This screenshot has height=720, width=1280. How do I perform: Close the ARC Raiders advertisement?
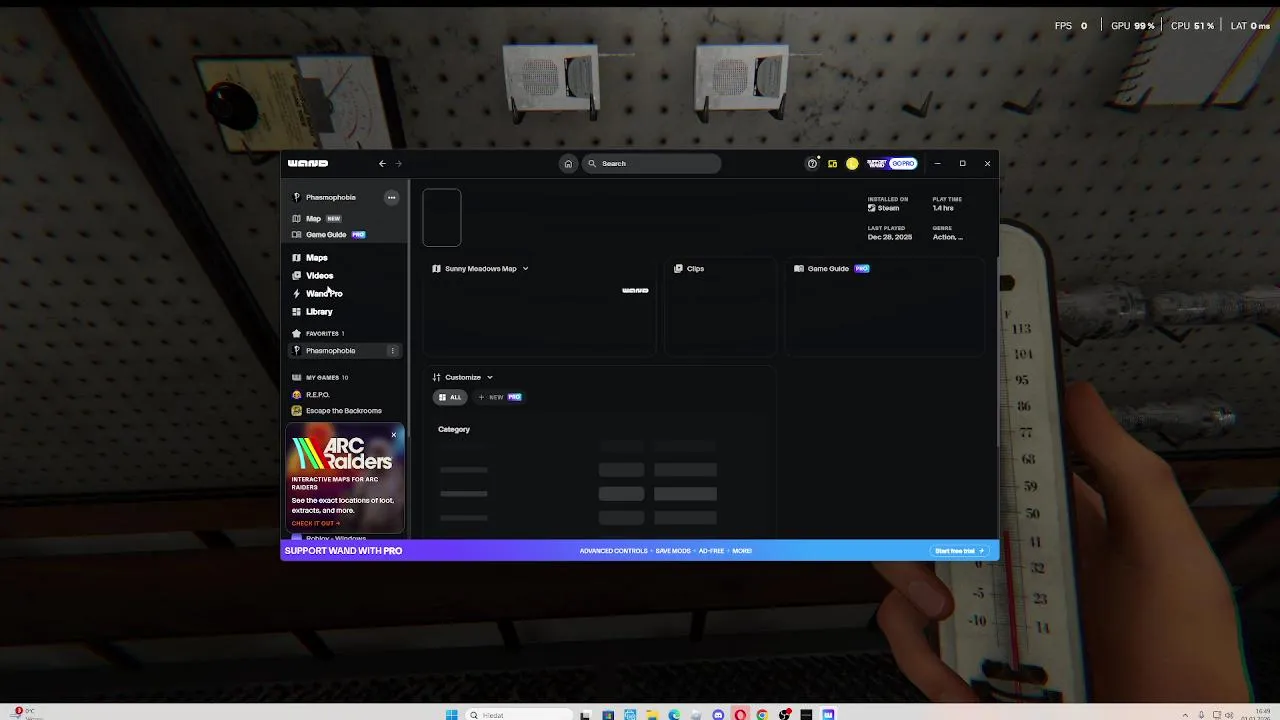click(x=394, y=435)
